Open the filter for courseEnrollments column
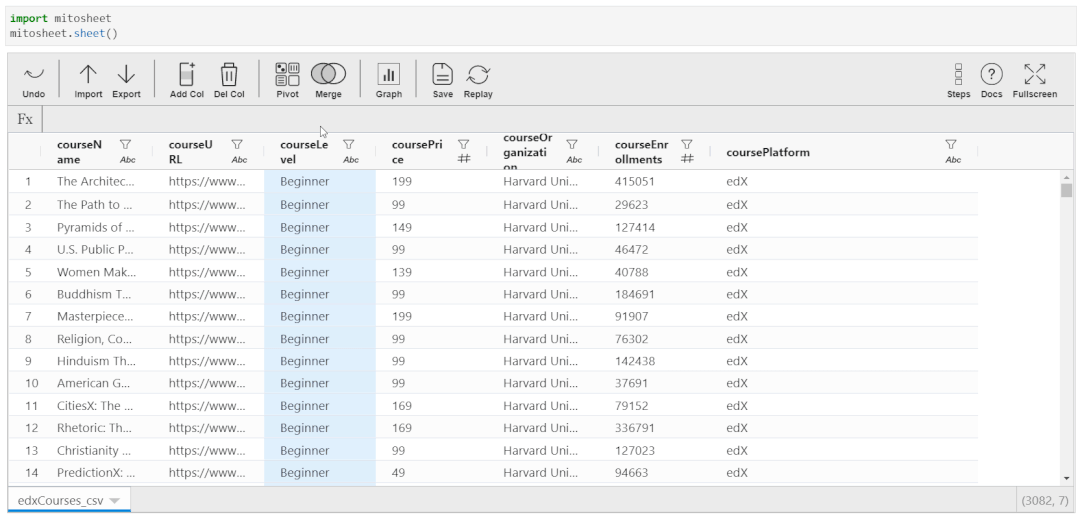Image resolution: width=1080 pixels, height=519 pixels. pyautogui.click(x=687, y=145)
